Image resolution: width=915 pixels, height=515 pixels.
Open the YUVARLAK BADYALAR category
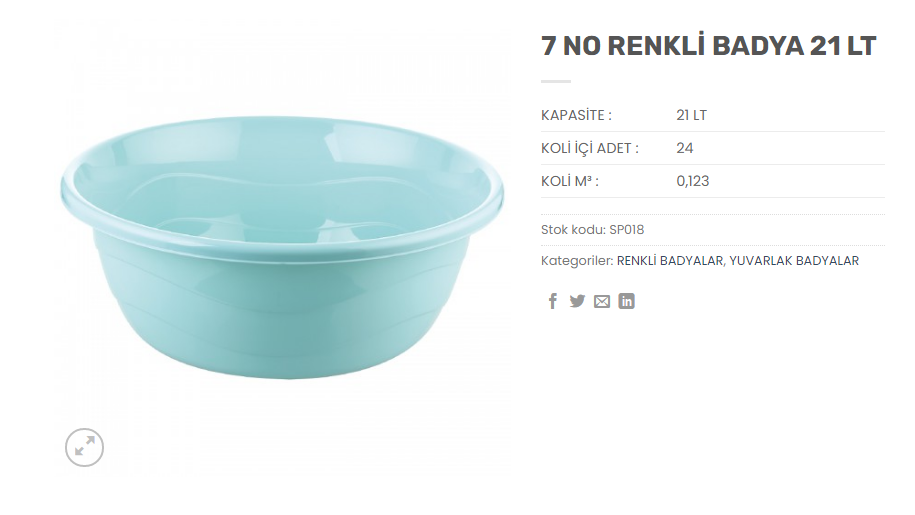(x=794, y=261)
